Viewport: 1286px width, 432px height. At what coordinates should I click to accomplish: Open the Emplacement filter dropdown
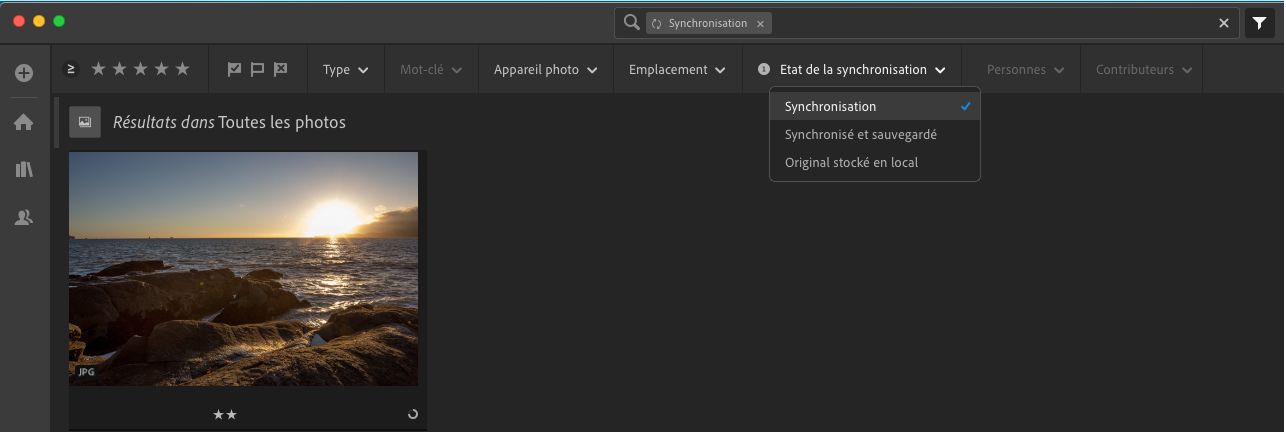(677, 70)
